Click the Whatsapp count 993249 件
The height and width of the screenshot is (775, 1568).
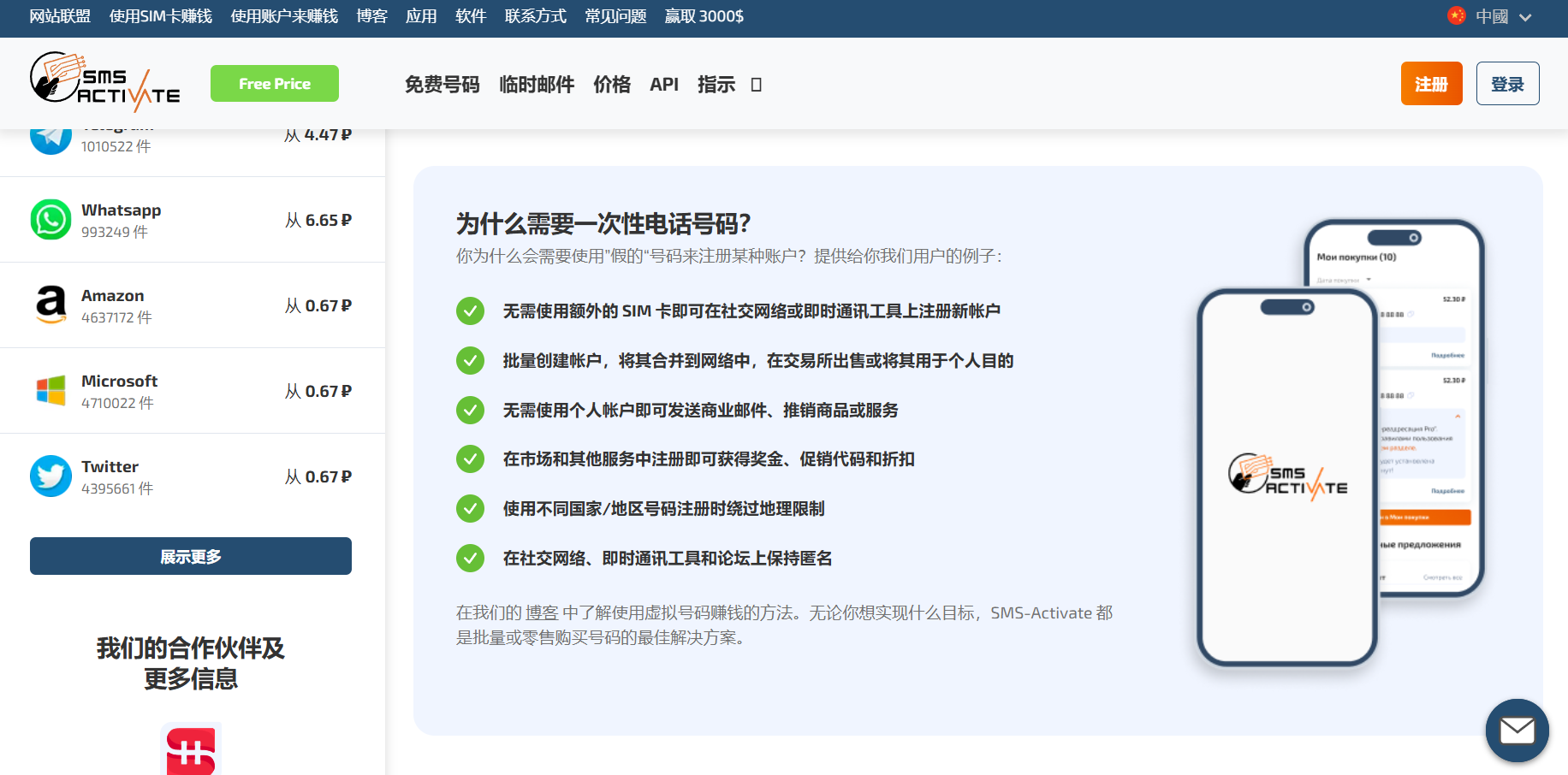115,232
